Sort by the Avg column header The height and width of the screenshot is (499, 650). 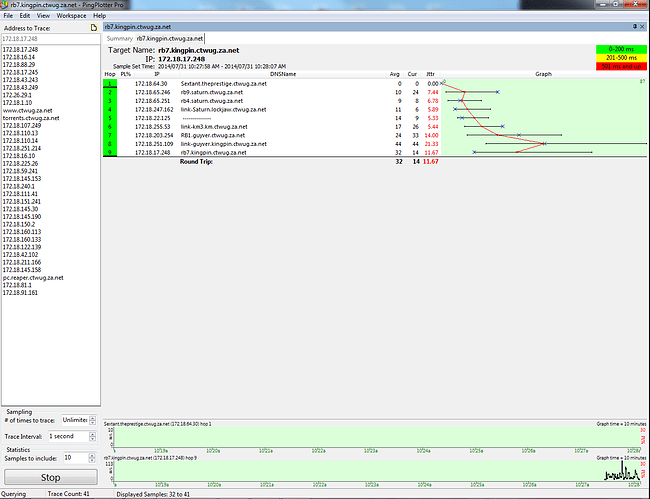[396, 74]
